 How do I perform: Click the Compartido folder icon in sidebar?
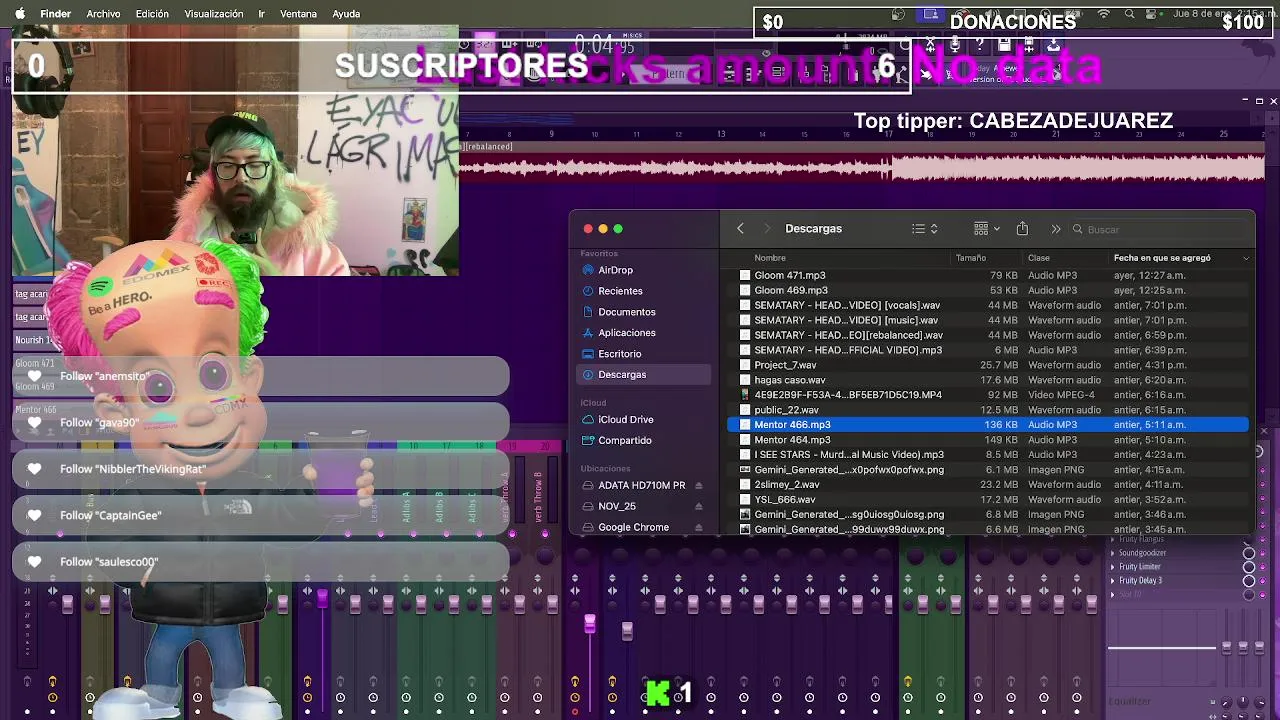[x=588, y=441]
